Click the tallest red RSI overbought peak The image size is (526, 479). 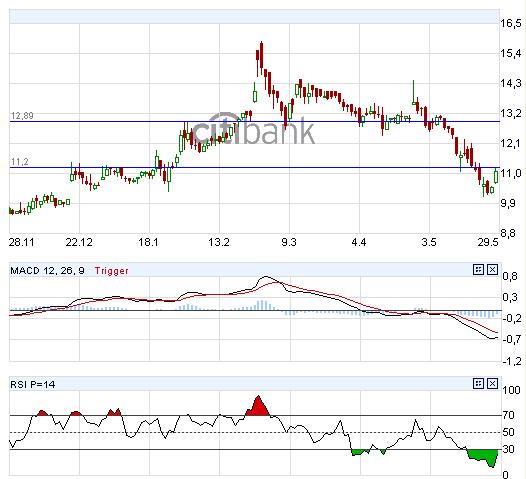[x=258, y=406]
